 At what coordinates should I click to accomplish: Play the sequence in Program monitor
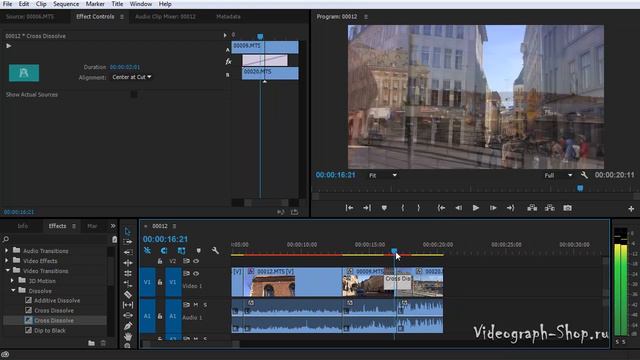[x=476, y=208]
